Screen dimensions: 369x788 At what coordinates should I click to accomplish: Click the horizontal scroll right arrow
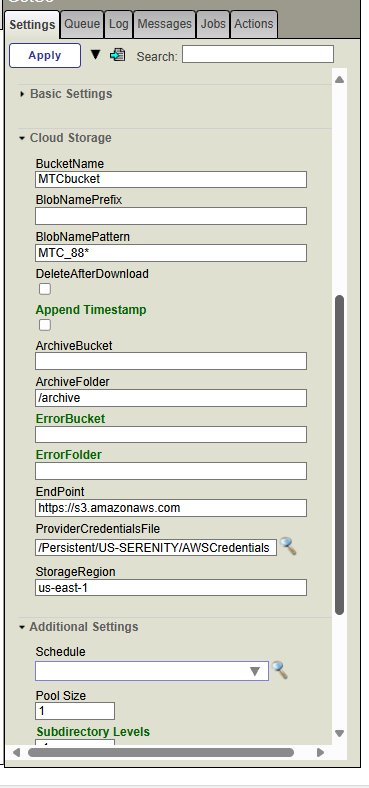320,752
